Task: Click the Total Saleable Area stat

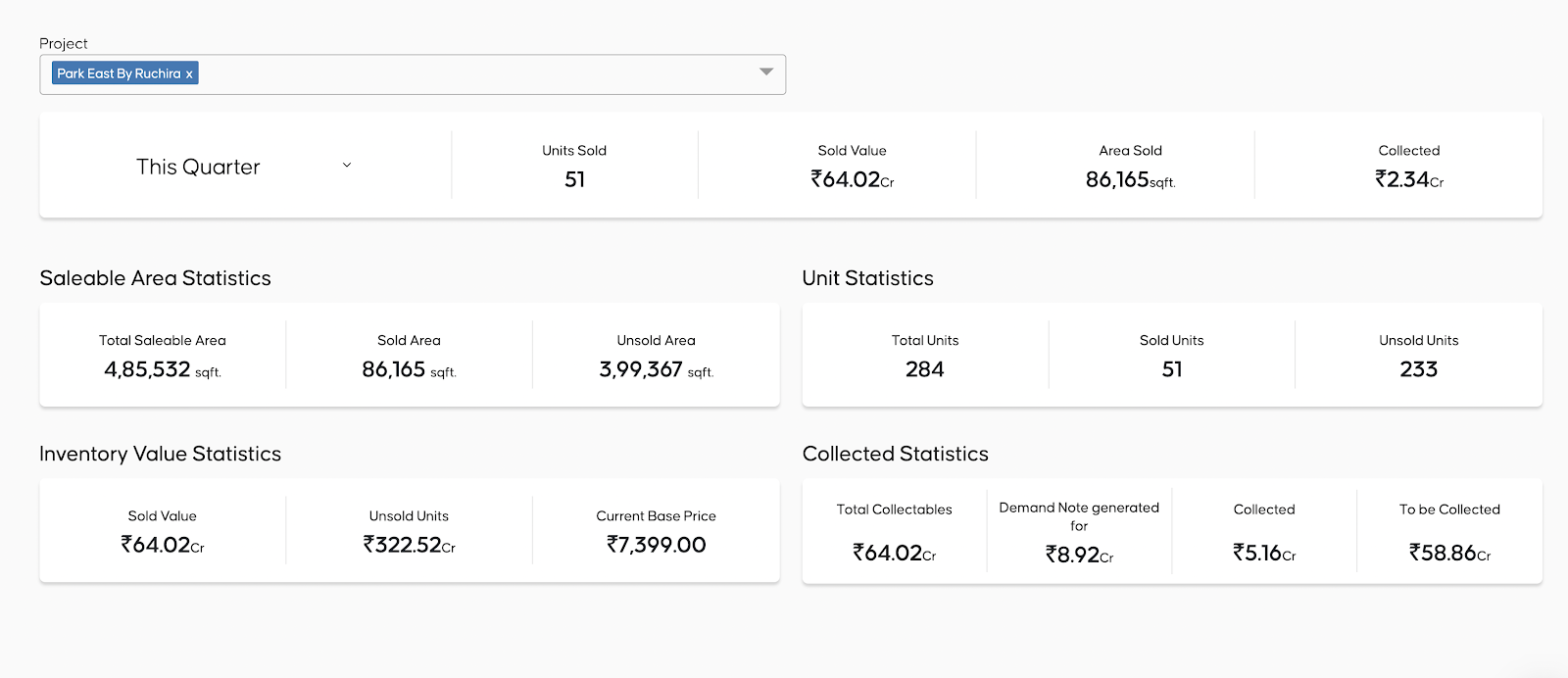Action: 163,369
